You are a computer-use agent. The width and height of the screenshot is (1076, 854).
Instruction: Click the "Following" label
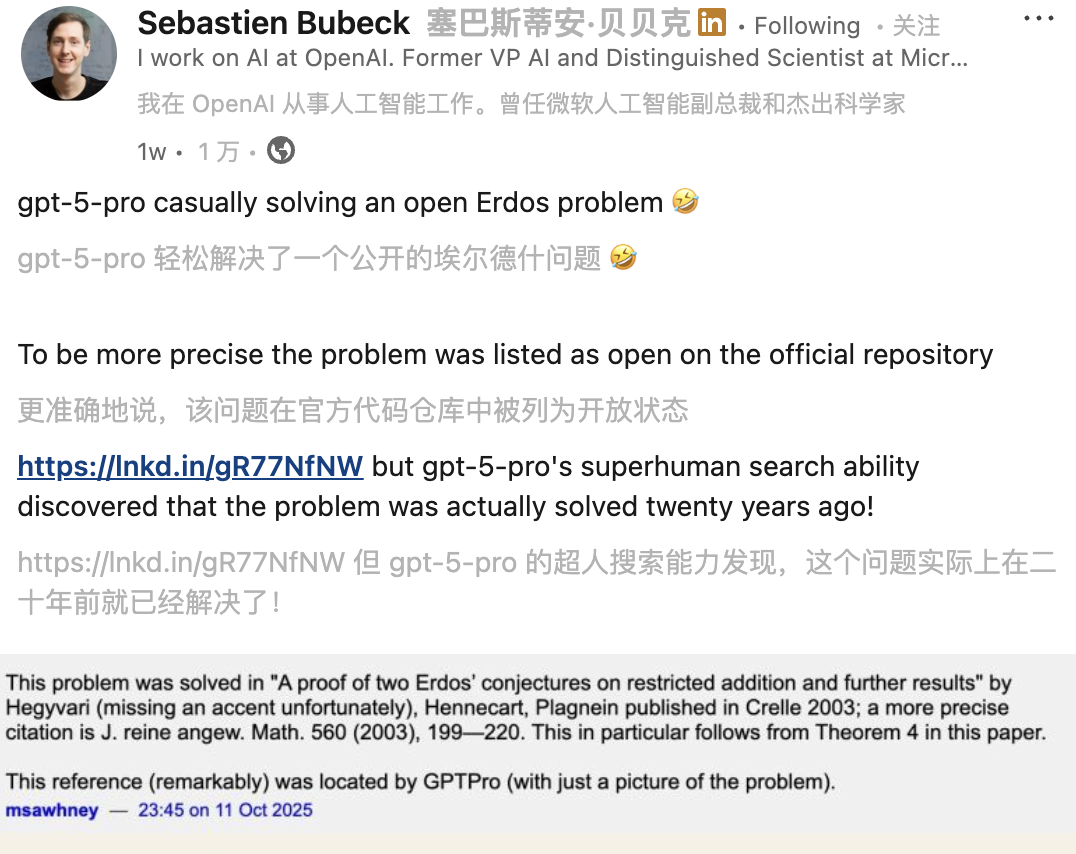(806, 26)
